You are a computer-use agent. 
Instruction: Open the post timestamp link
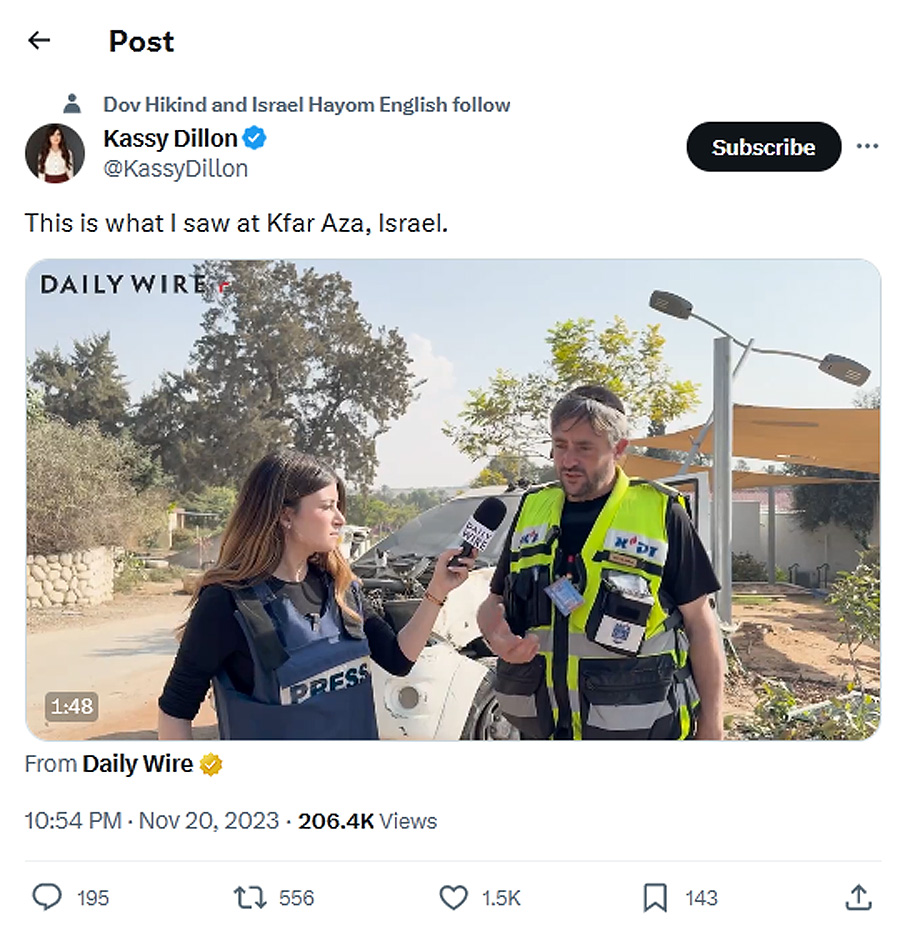tap(152, 821)
